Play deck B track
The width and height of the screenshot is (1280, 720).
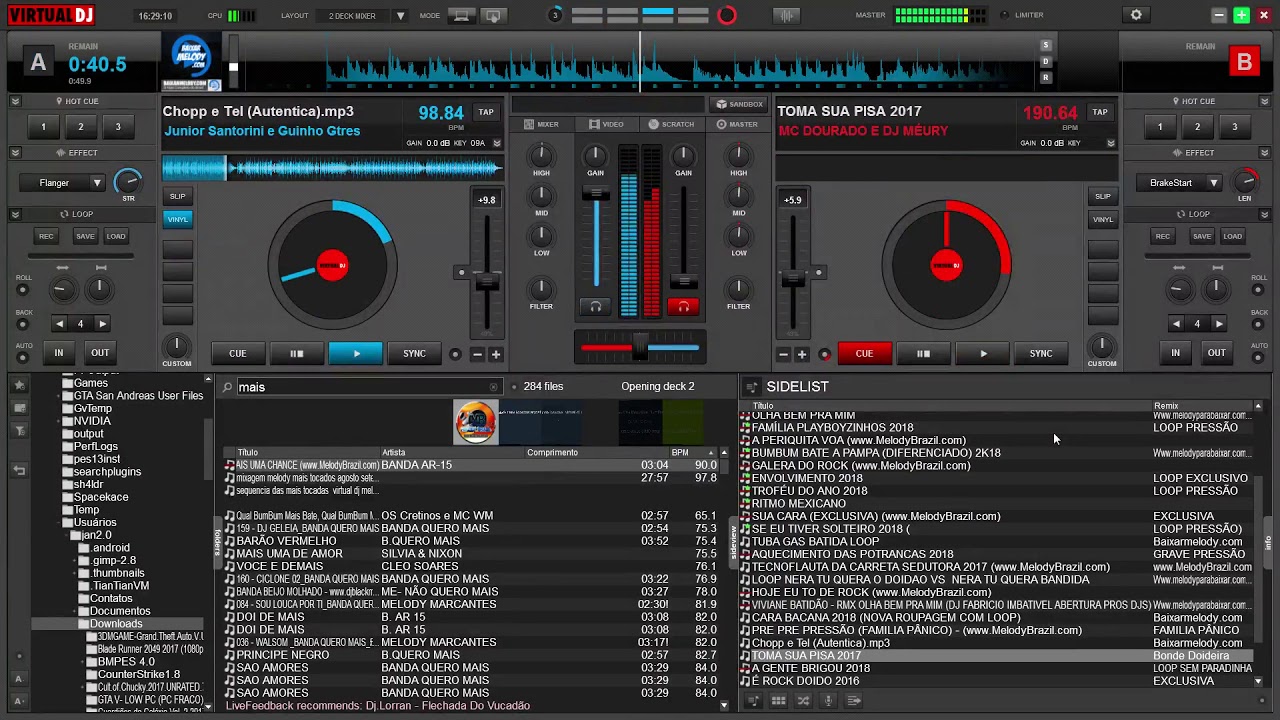tap(983, 353)
